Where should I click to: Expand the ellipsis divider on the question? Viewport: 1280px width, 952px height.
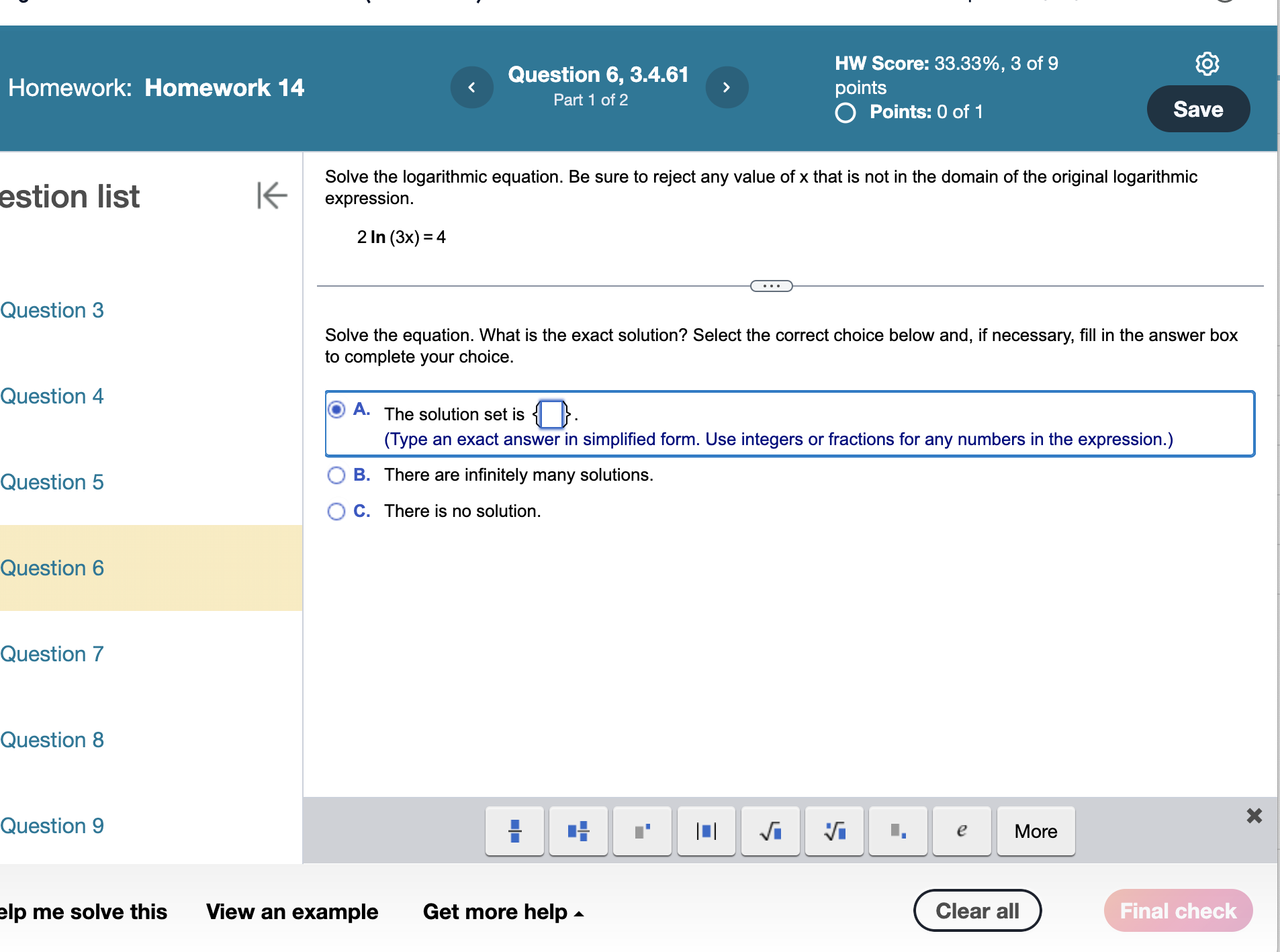[x=772, y=285]
